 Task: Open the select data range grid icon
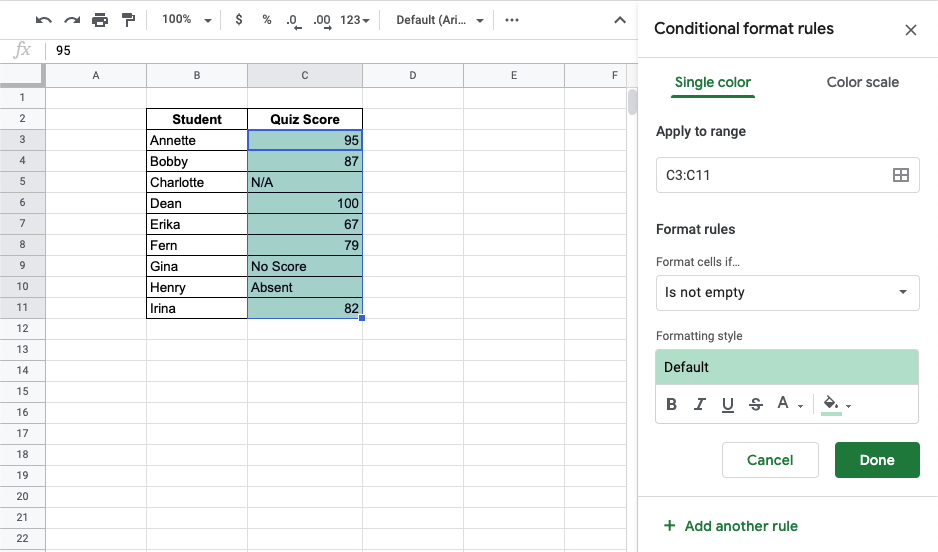[x=900, y=175]
